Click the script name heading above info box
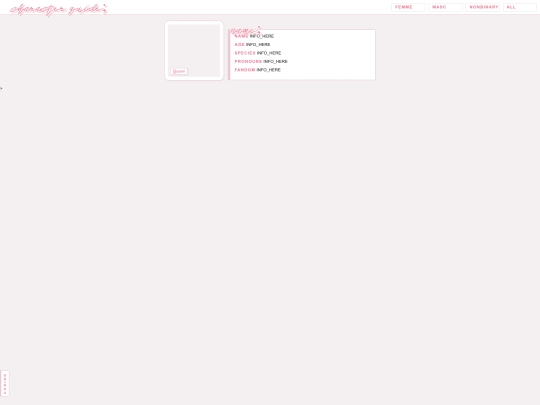 tap(246, 31)
